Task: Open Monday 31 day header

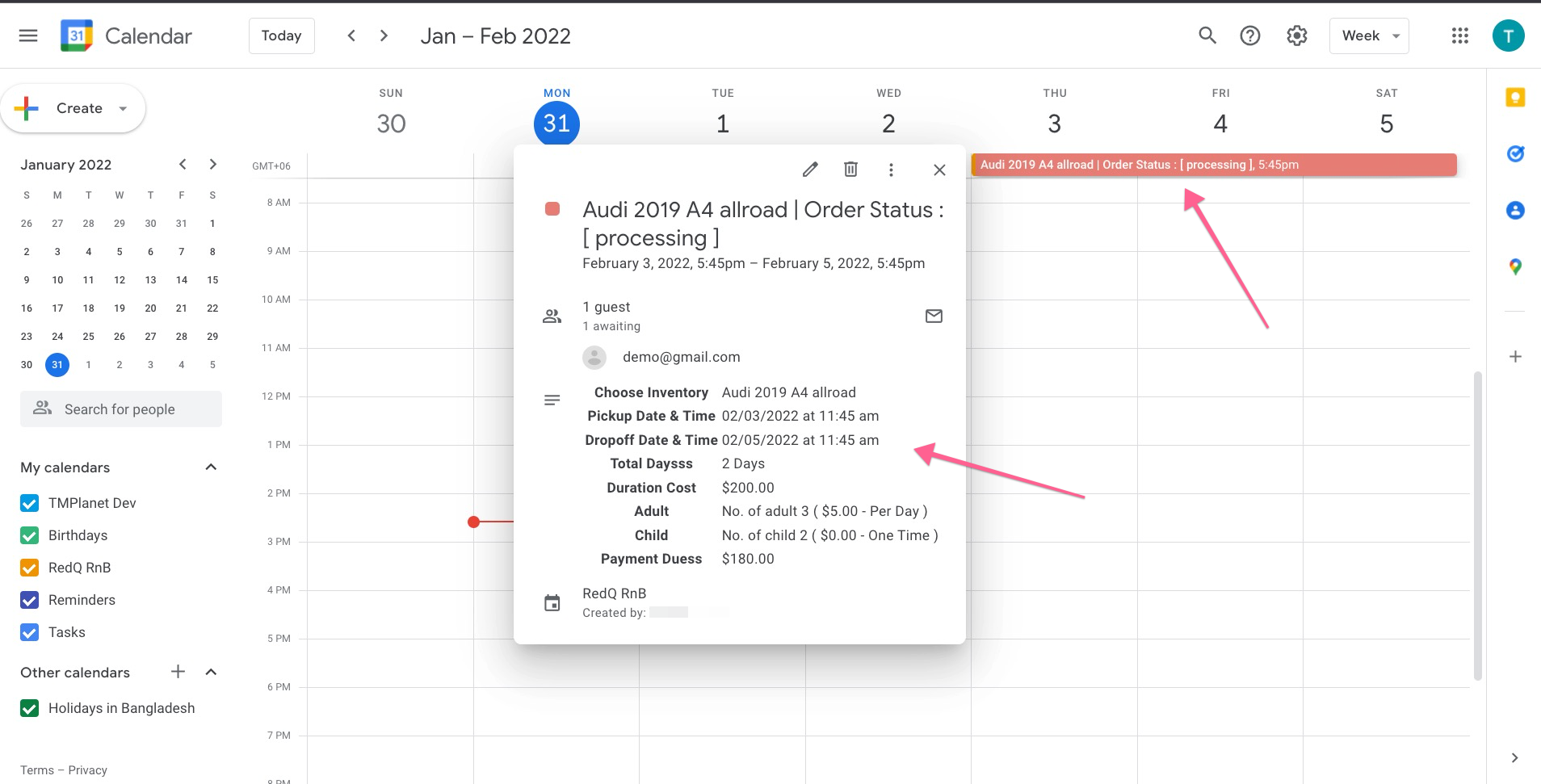Action: (x=556, y=124)
